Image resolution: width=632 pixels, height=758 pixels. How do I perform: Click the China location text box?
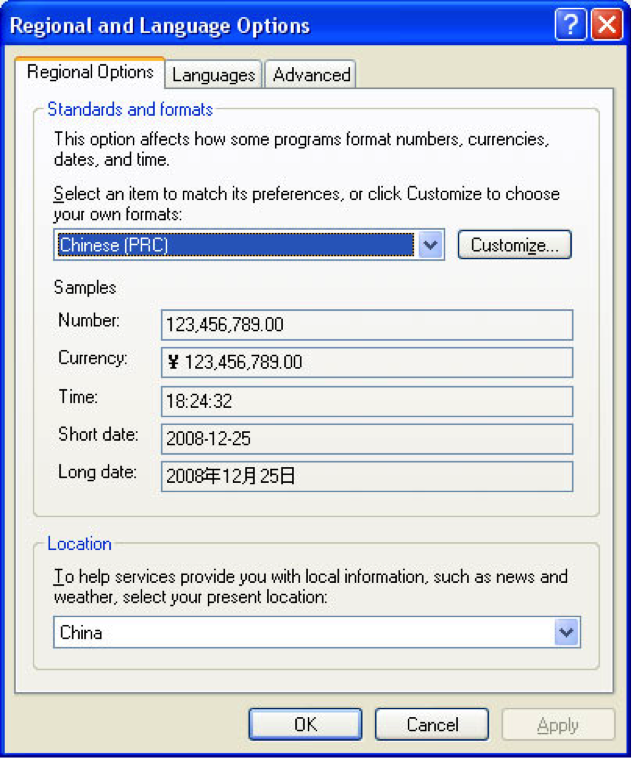tap(303, 632)
